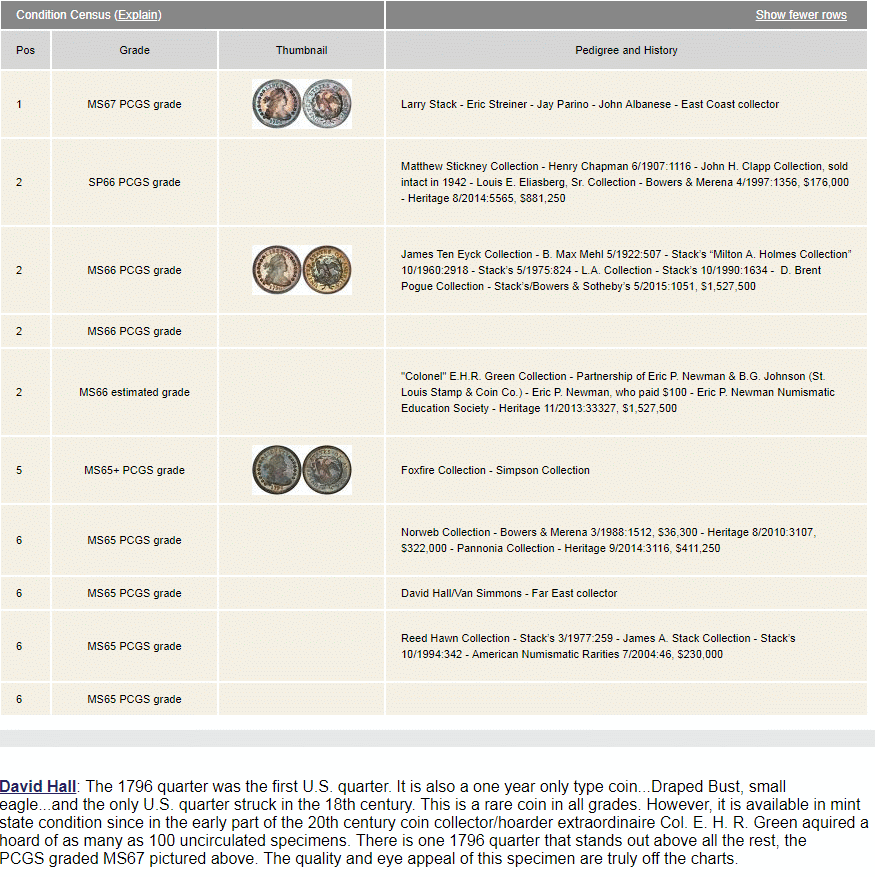Click the Grade column header
Viewport: 875px width, 877px height.
(x=134, y=50)
